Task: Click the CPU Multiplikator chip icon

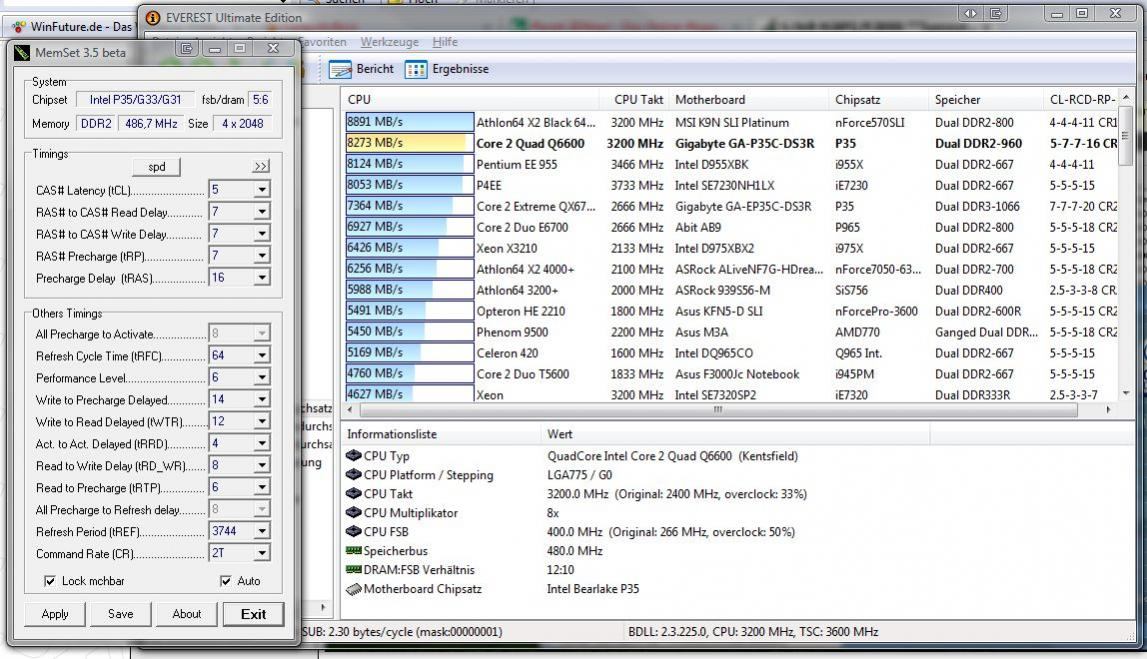Action: pos(353,513)
